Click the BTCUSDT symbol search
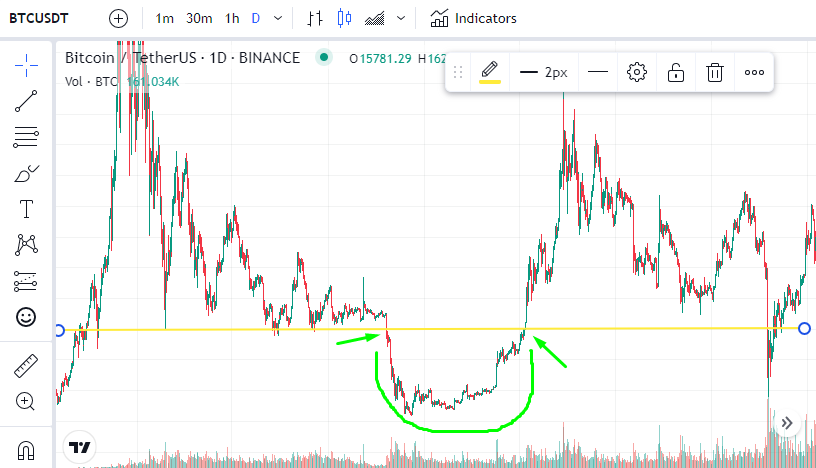 pos(39,19)
